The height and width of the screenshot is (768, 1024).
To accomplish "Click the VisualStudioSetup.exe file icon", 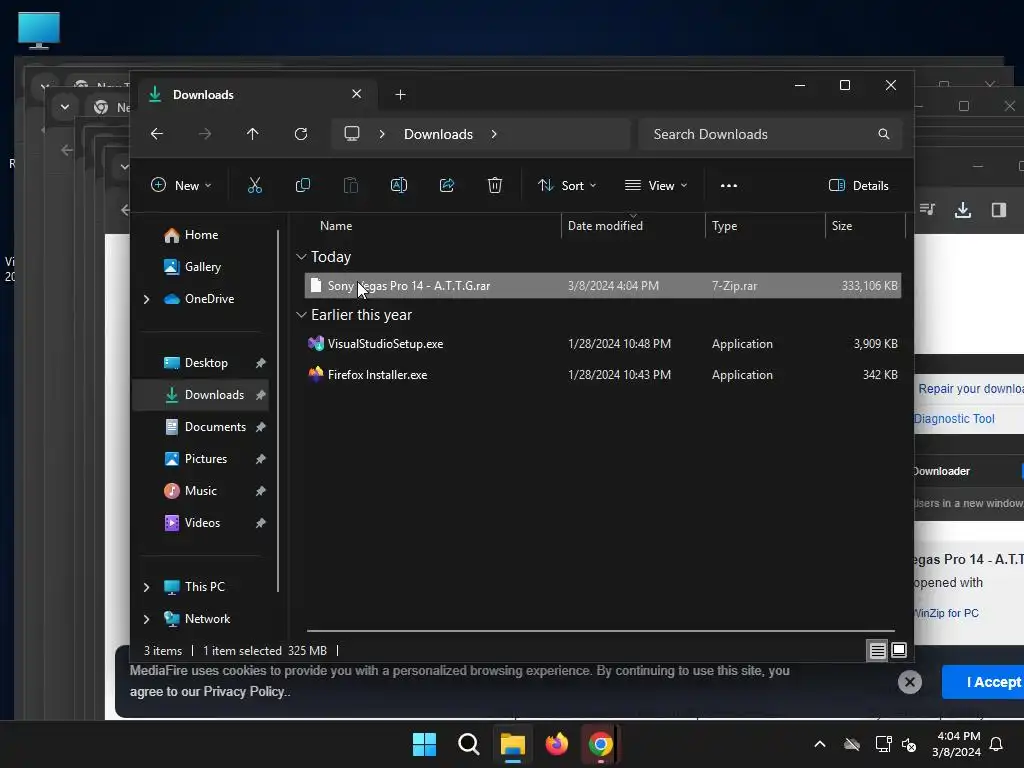I will [316, 344].
